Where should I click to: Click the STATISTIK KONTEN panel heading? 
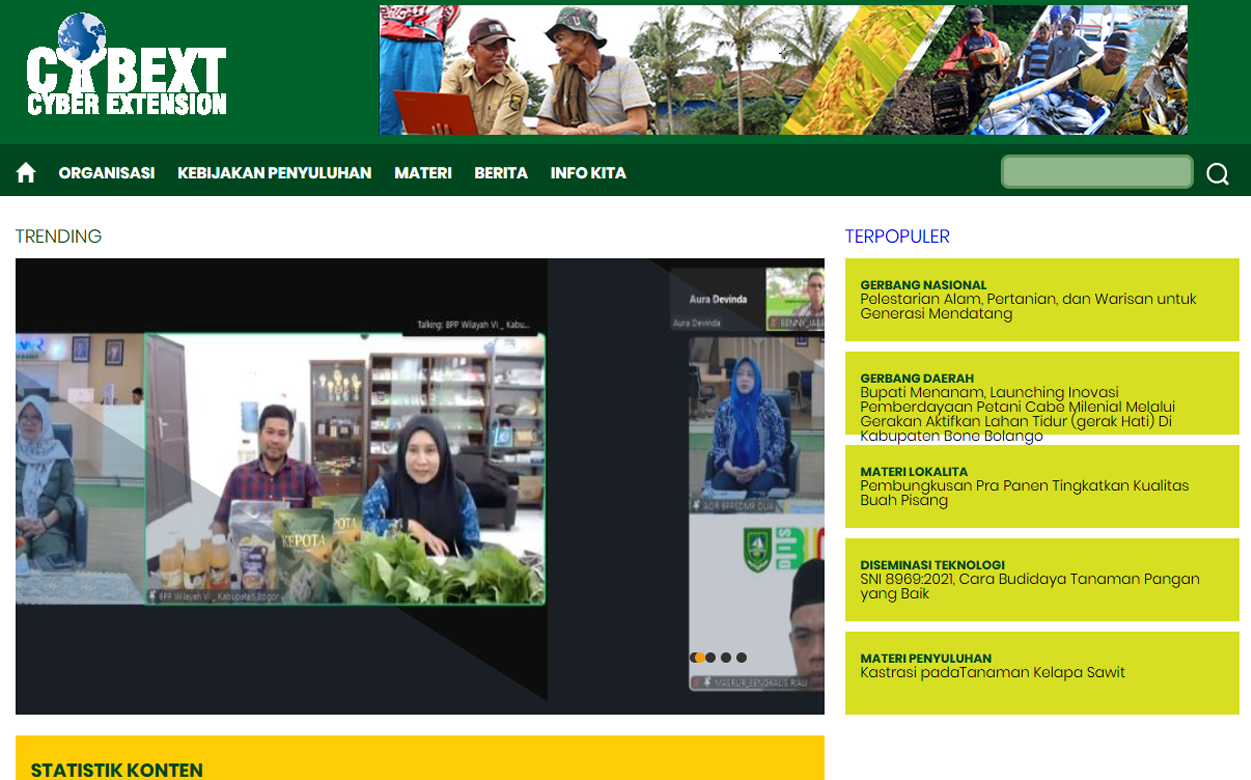[117, 769]
